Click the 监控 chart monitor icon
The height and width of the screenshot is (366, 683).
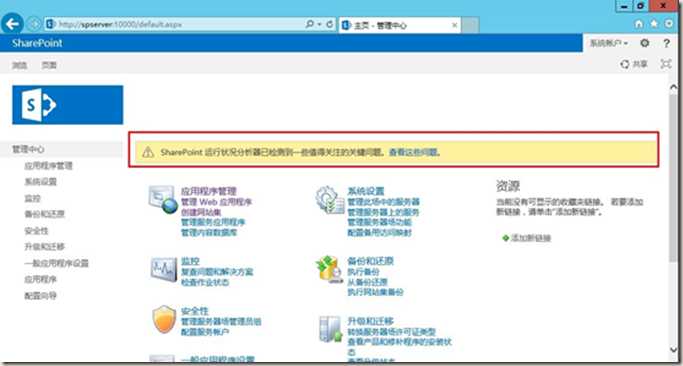tap(163, 269)
